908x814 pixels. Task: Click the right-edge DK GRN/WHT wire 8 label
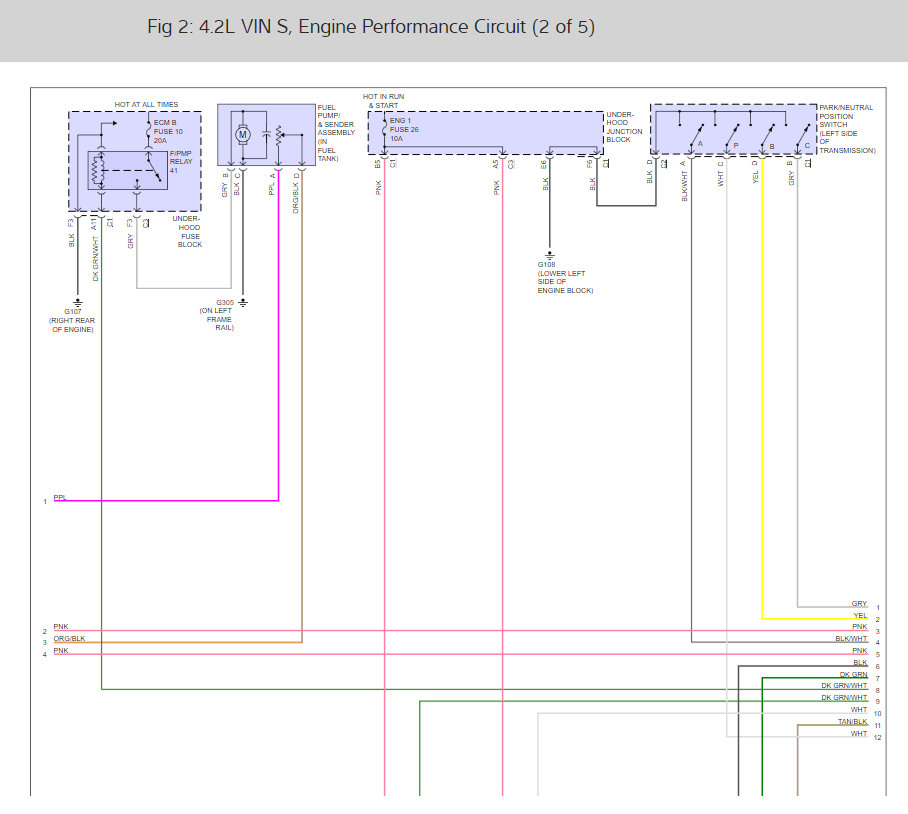tap(844, 685)
